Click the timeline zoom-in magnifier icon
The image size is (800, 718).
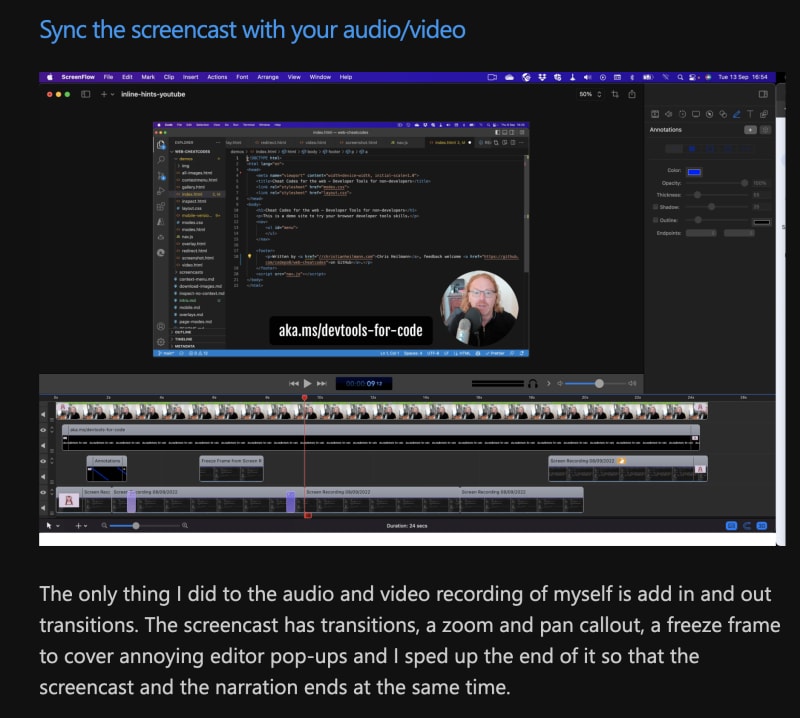click(x=185, y=526)
